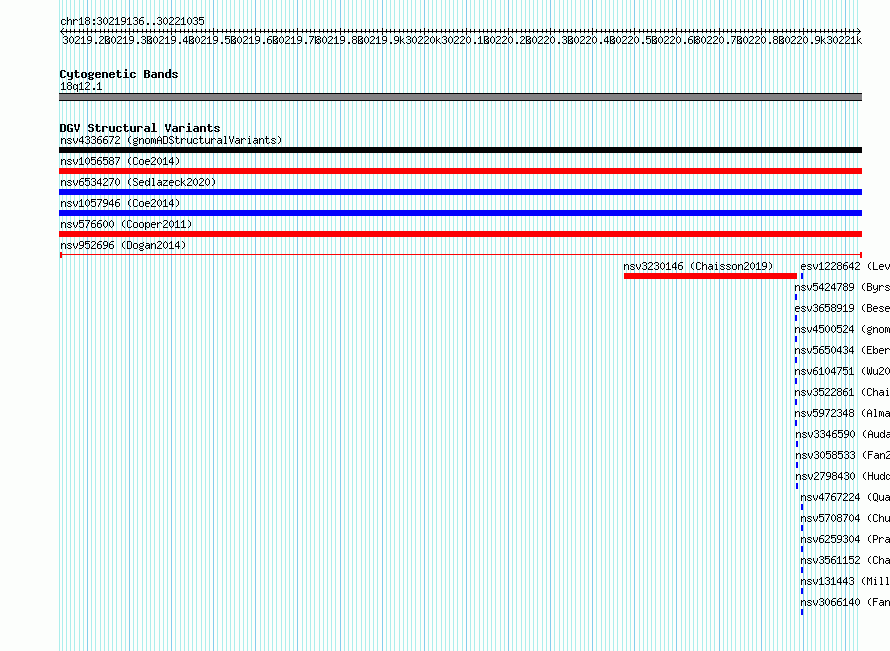Open the nsv3066140 variant label
Viewport: 890px width, 651px height.
coord(845,602)
